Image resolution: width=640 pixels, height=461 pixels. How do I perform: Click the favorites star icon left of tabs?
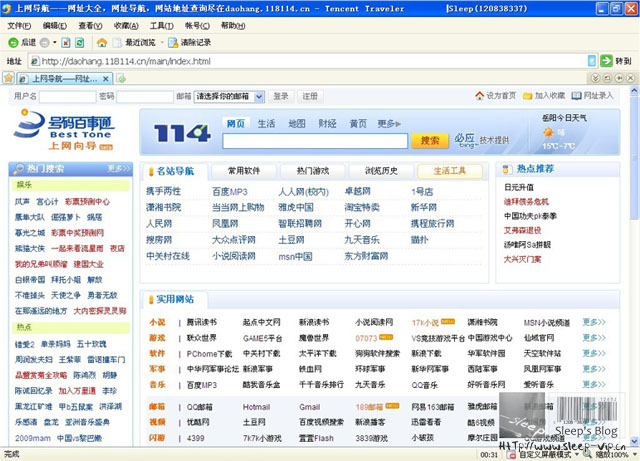9,78
